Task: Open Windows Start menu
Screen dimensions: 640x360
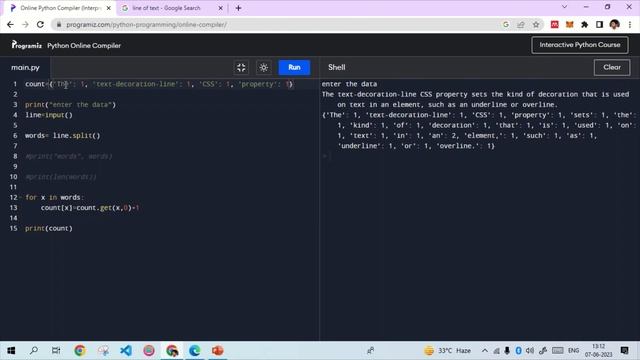Action: (x=11, y=350)
